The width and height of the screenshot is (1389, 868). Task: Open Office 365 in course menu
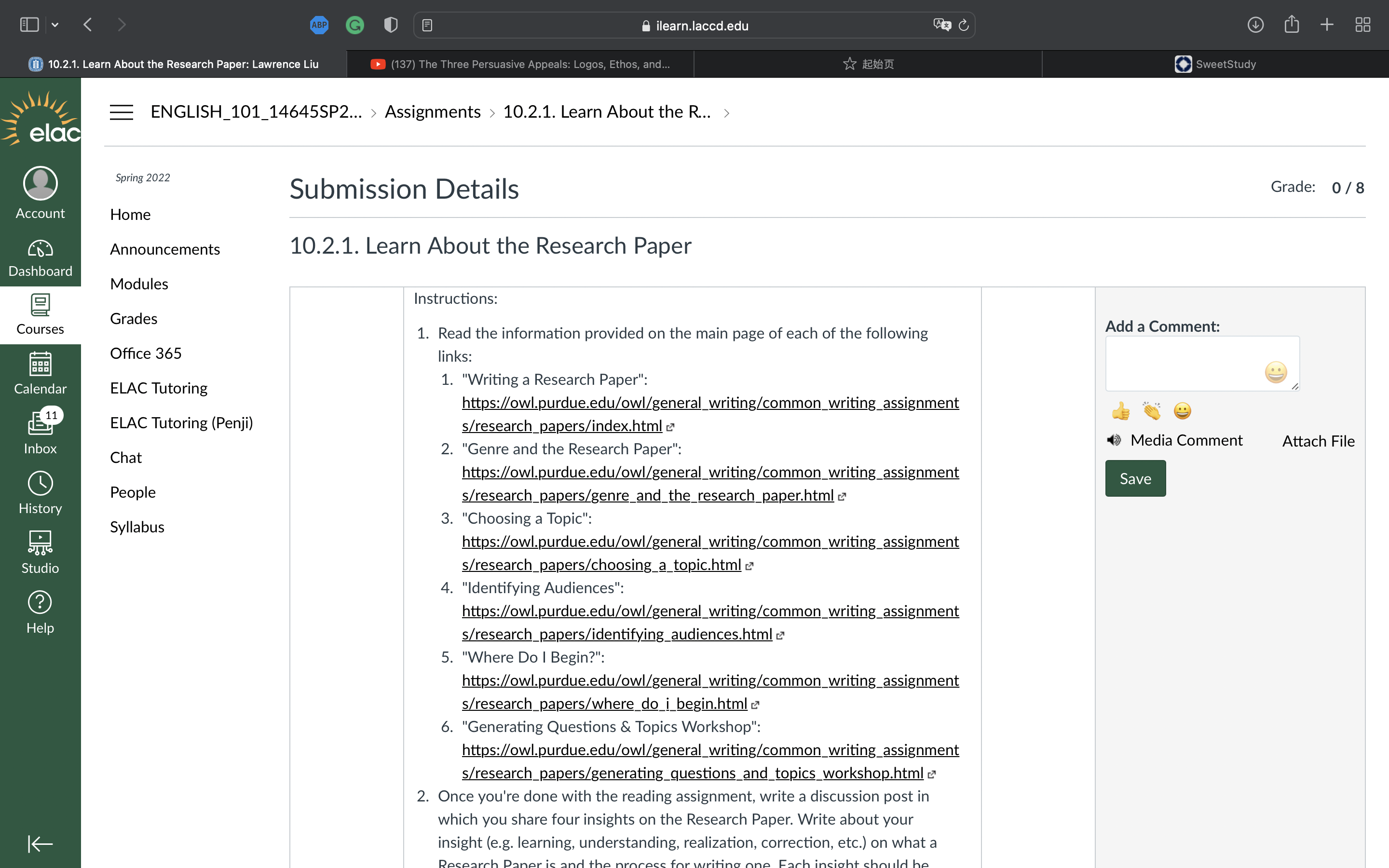146,353
